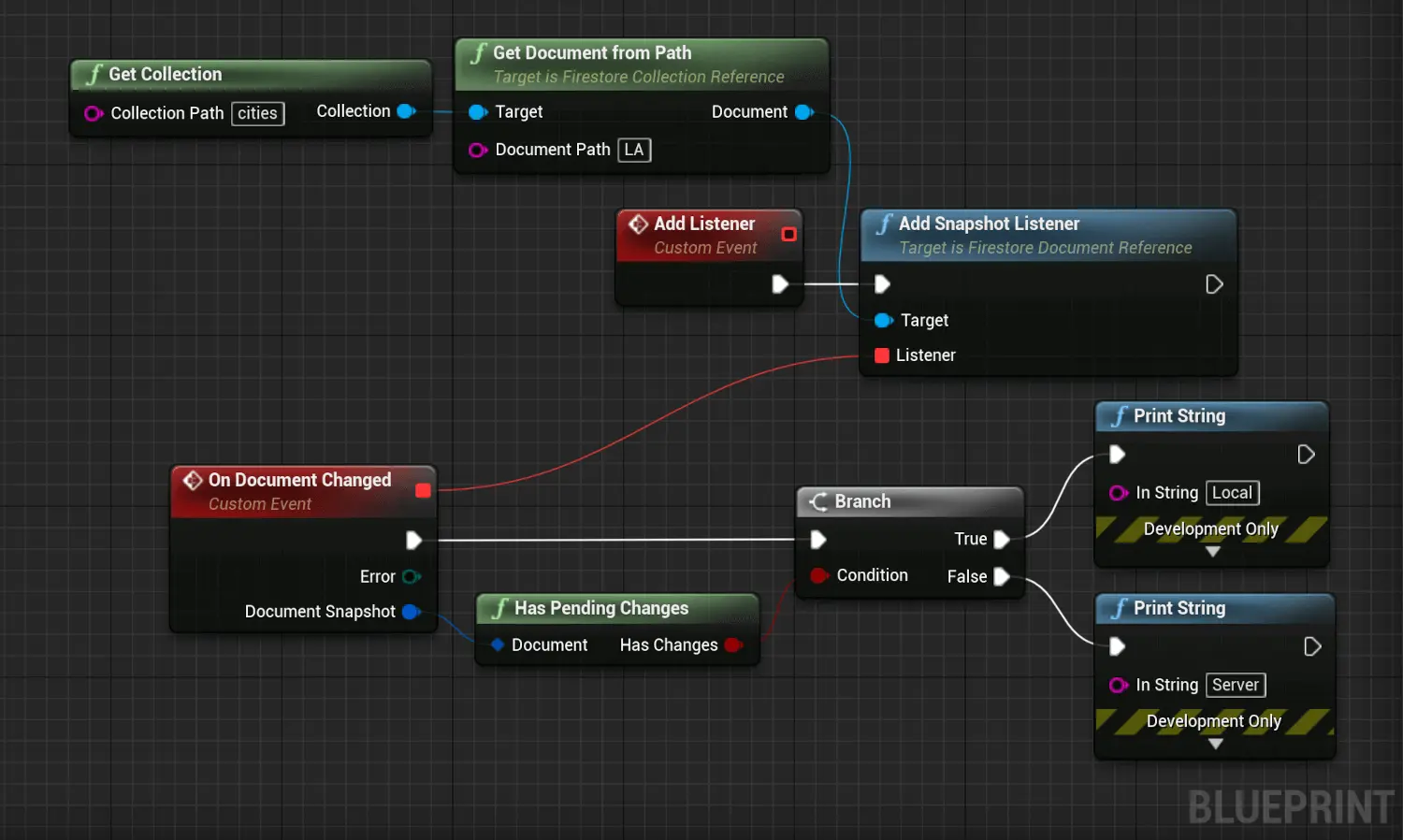The width and height of the screenshot is (1403, 840).
Task: Click execution output pin on 'Local' Print String
Action: pyautogui.click(x=1307, y=454)
